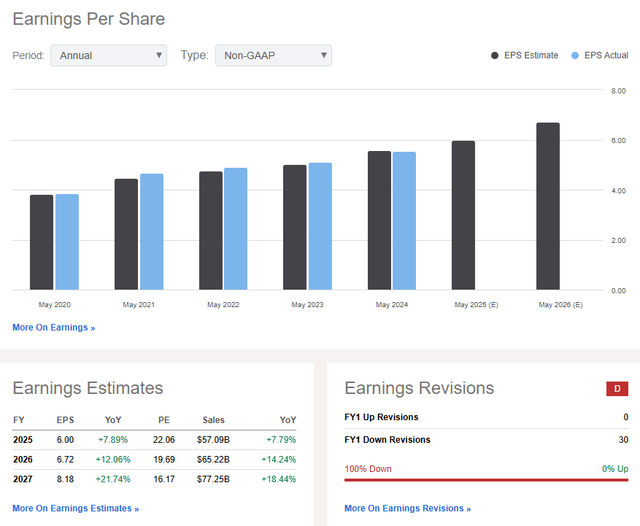The image size is (640, 526).
Task: Select the May 2025 estimate bar
Action: click(x=463, y=215)
